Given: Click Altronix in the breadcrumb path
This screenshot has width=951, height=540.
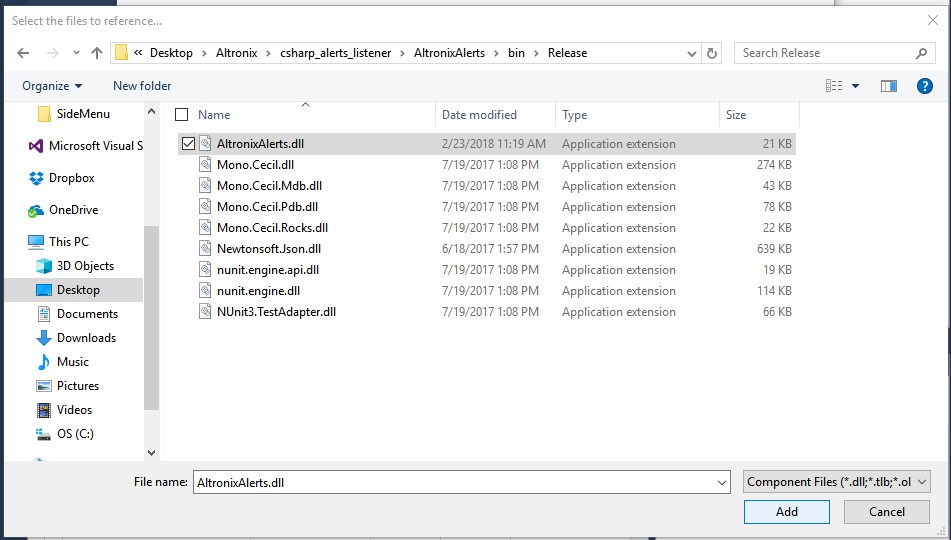Looking at the screenshot, I should pyautogui.click(x=237, y=53).
